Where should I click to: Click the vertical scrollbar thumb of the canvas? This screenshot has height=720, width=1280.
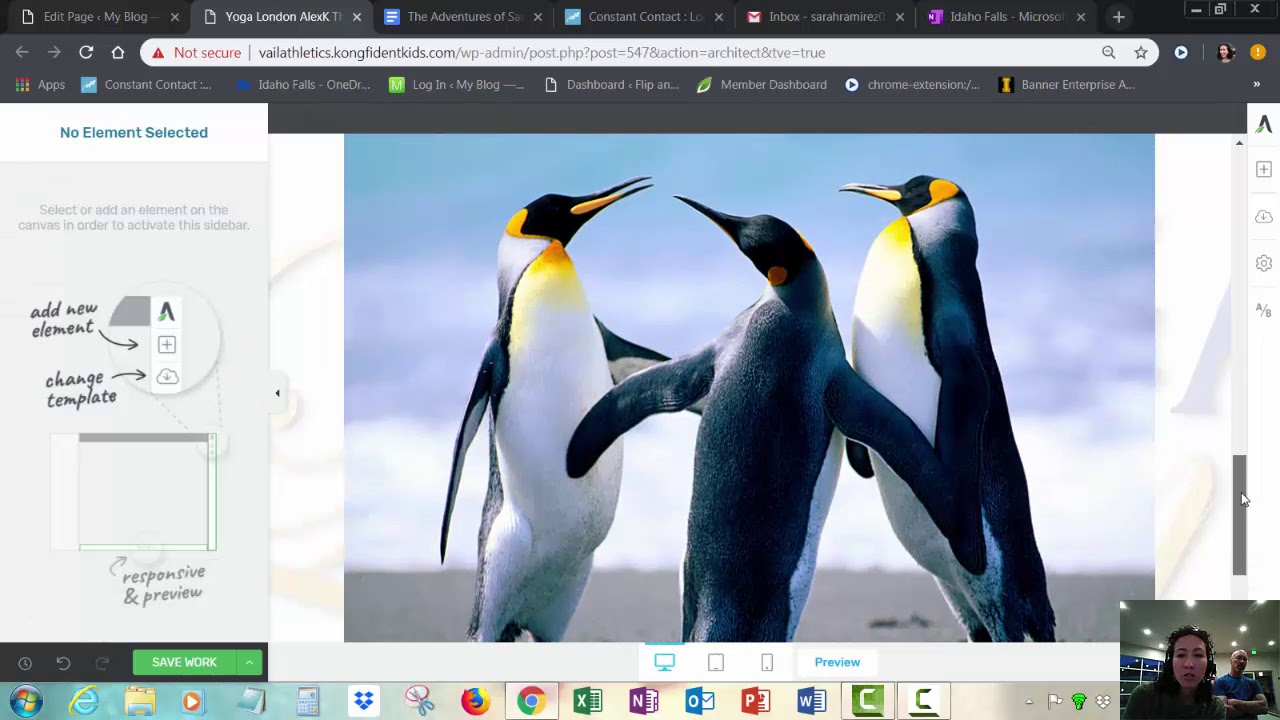click(x=1239, y=515)
